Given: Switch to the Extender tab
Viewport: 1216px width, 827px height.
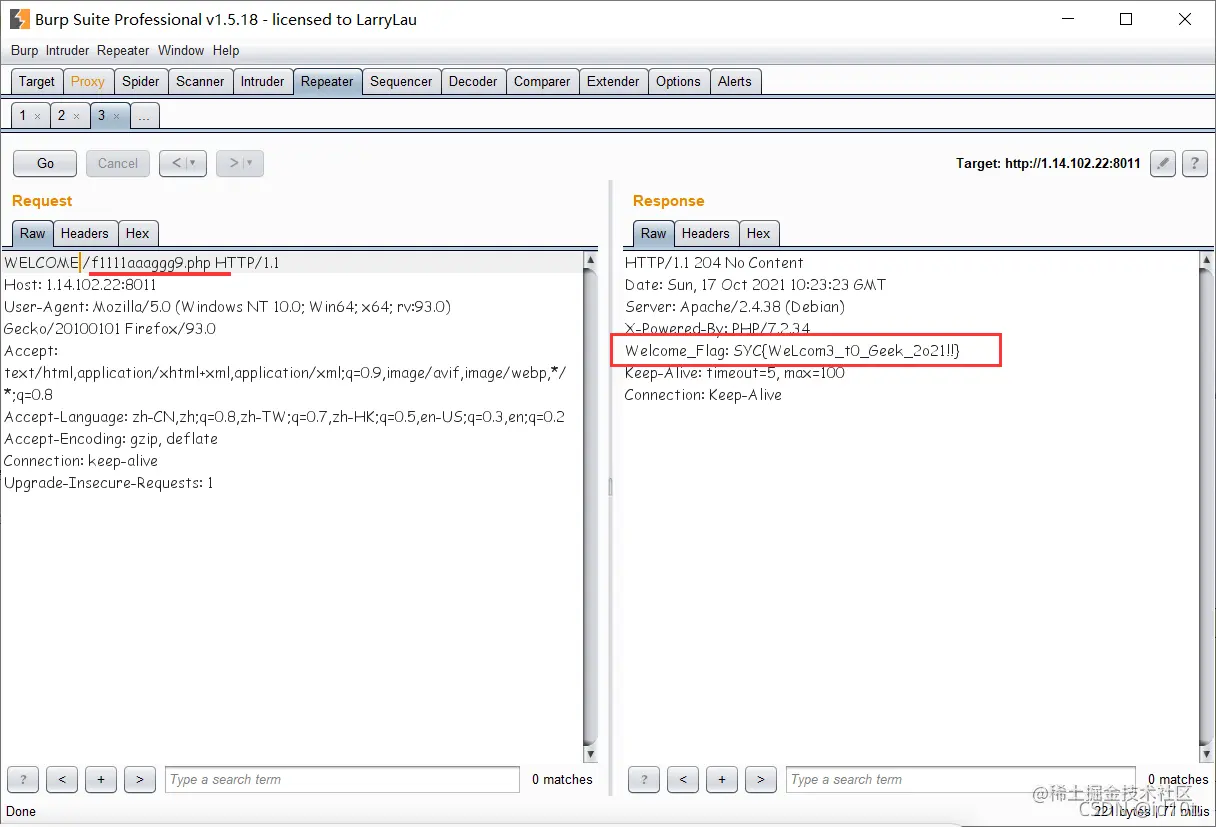Looking at the screenshot, I should 613,82.
